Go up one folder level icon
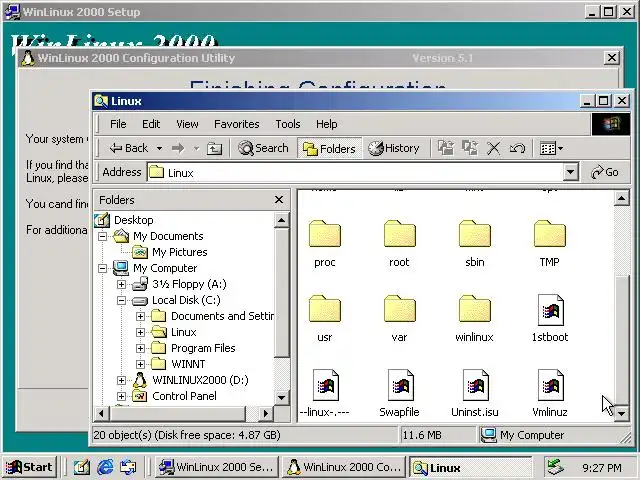 click(214, 148)
